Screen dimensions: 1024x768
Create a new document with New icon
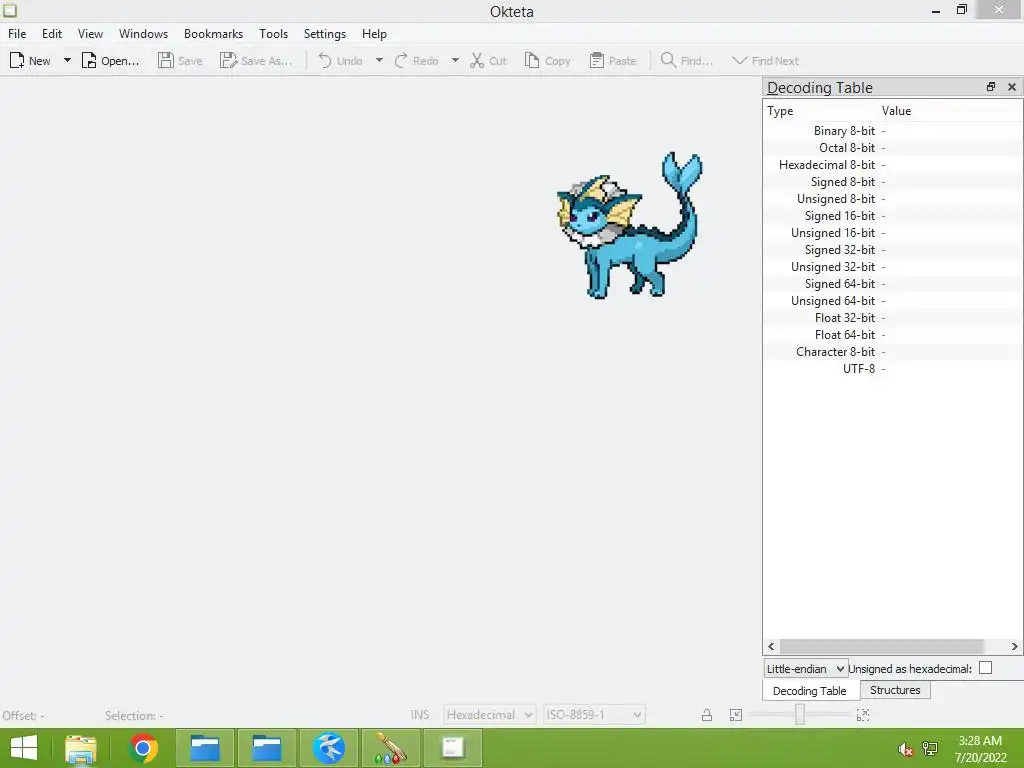click(x=17, y=61)
